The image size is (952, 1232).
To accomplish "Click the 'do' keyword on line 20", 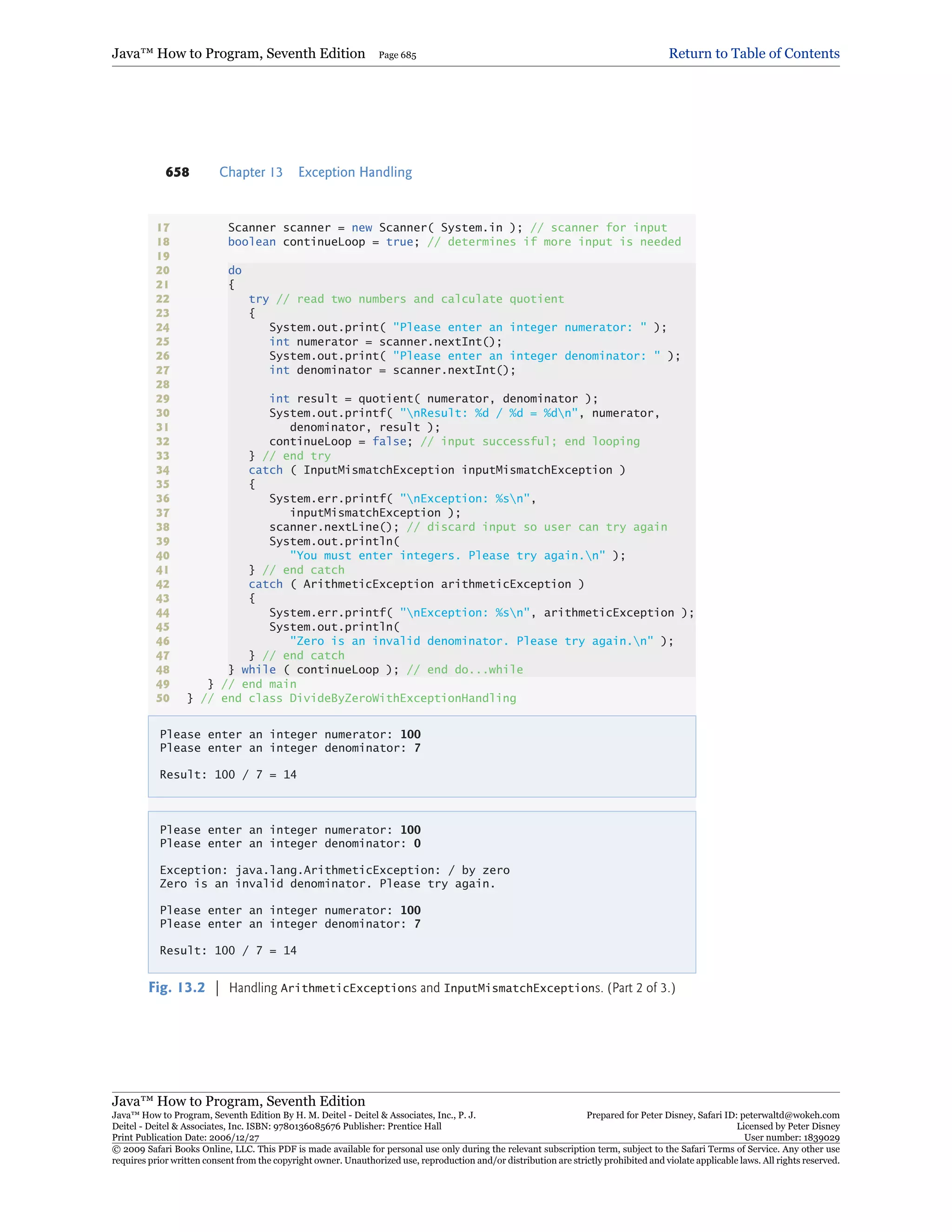I will (235, 271).
